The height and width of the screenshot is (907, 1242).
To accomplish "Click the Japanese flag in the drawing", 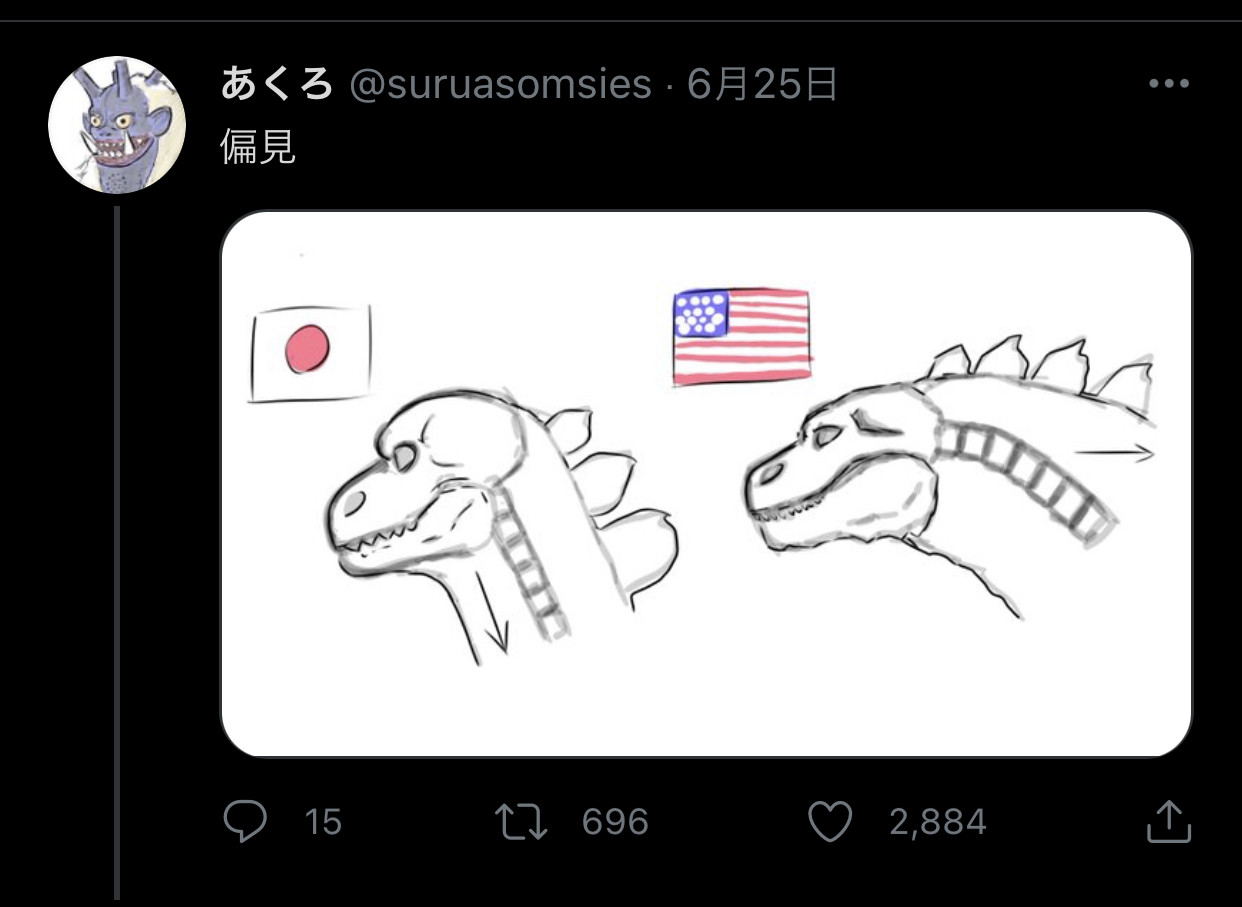I will (310, 354).
